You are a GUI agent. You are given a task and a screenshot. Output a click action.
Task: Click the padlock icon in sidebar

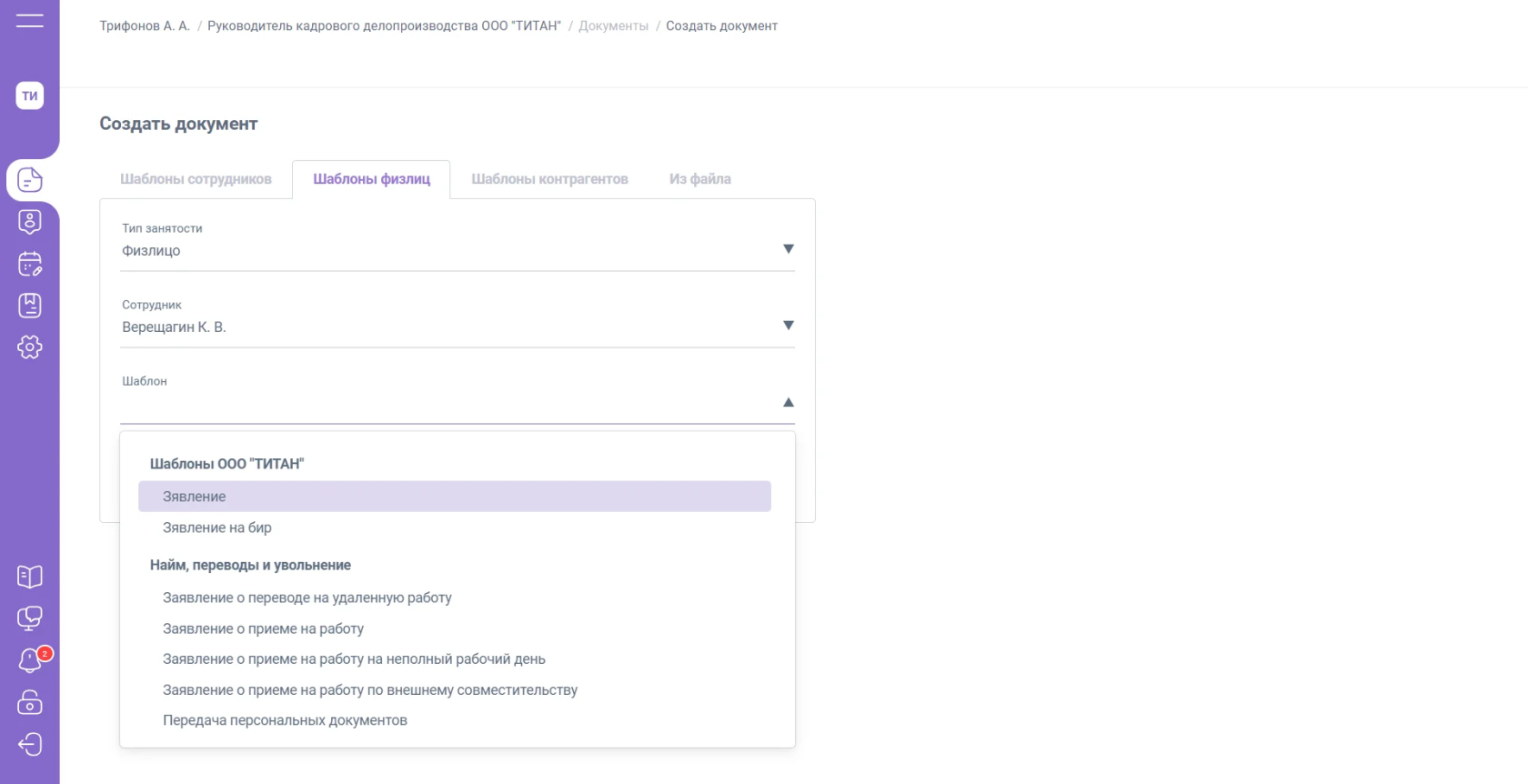[x=30, y=702]
